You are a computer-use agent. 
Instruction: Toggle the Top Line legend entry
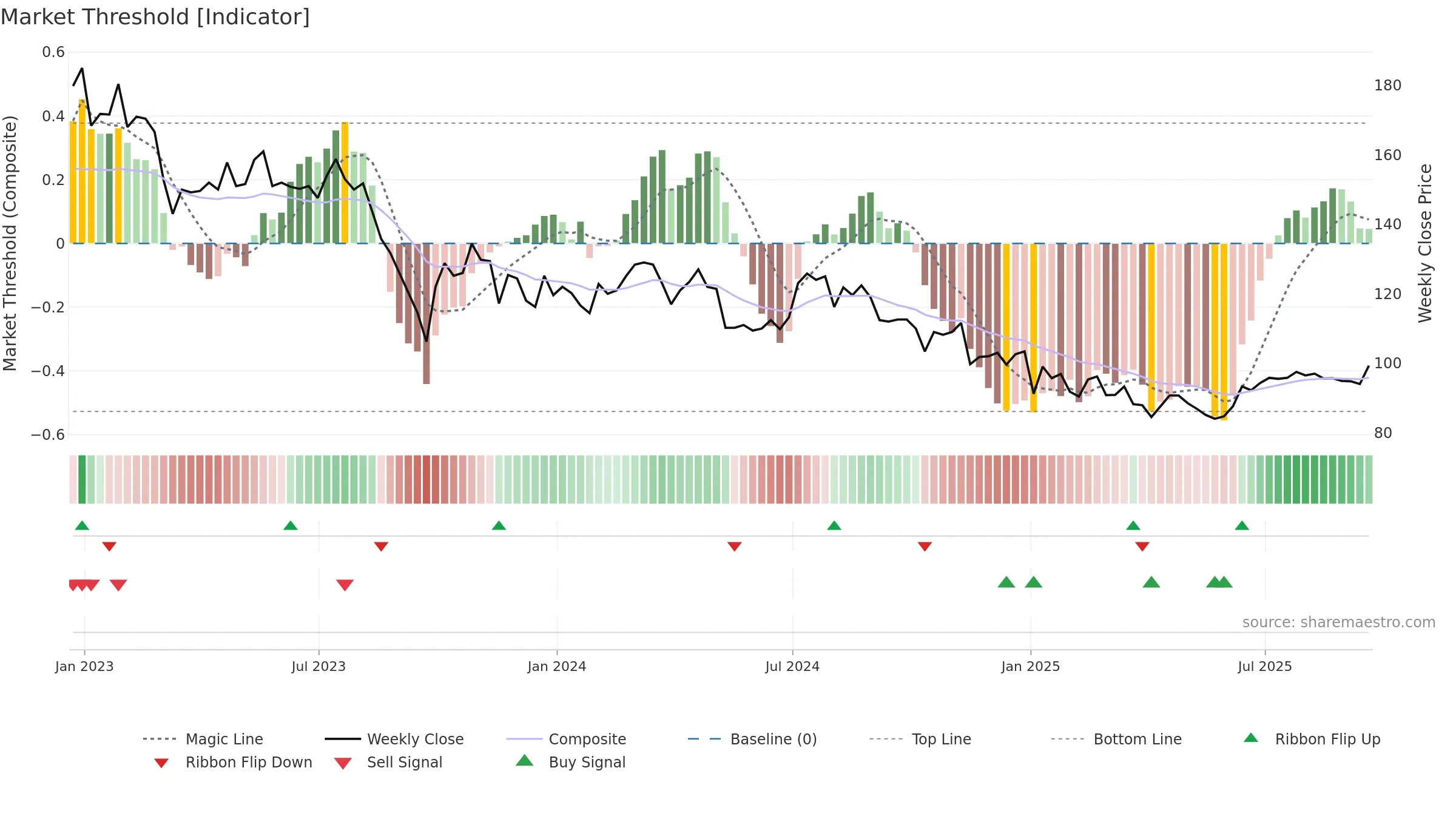pyautogui.click(x=920, y=739)
